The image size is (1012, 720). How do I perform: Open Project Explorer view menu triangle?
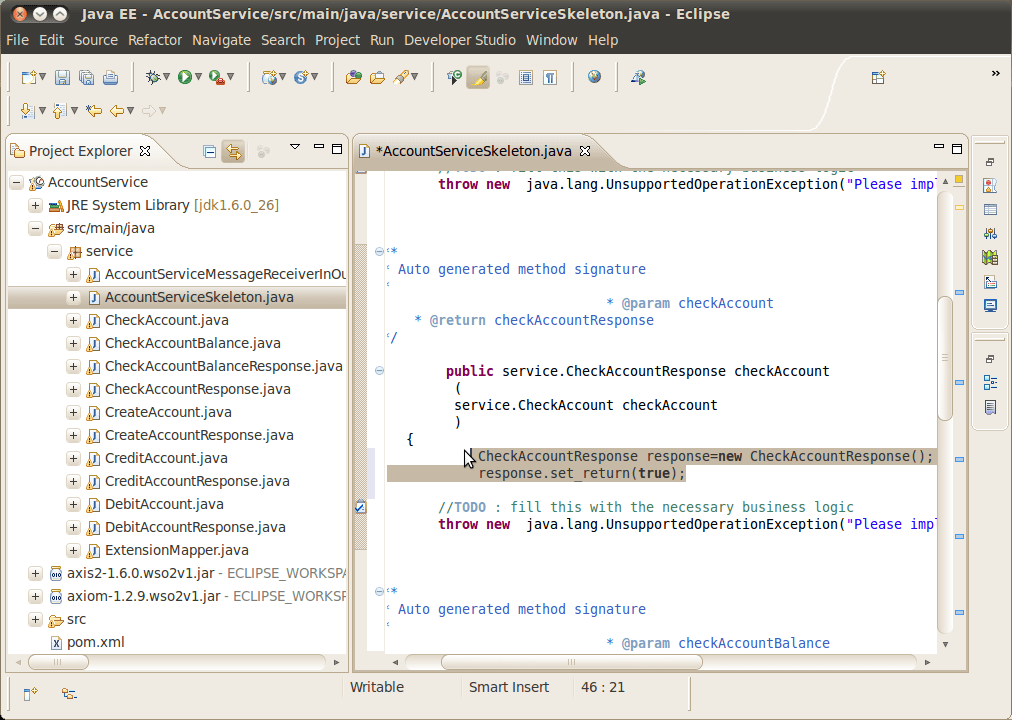click(x=295, y=147)
